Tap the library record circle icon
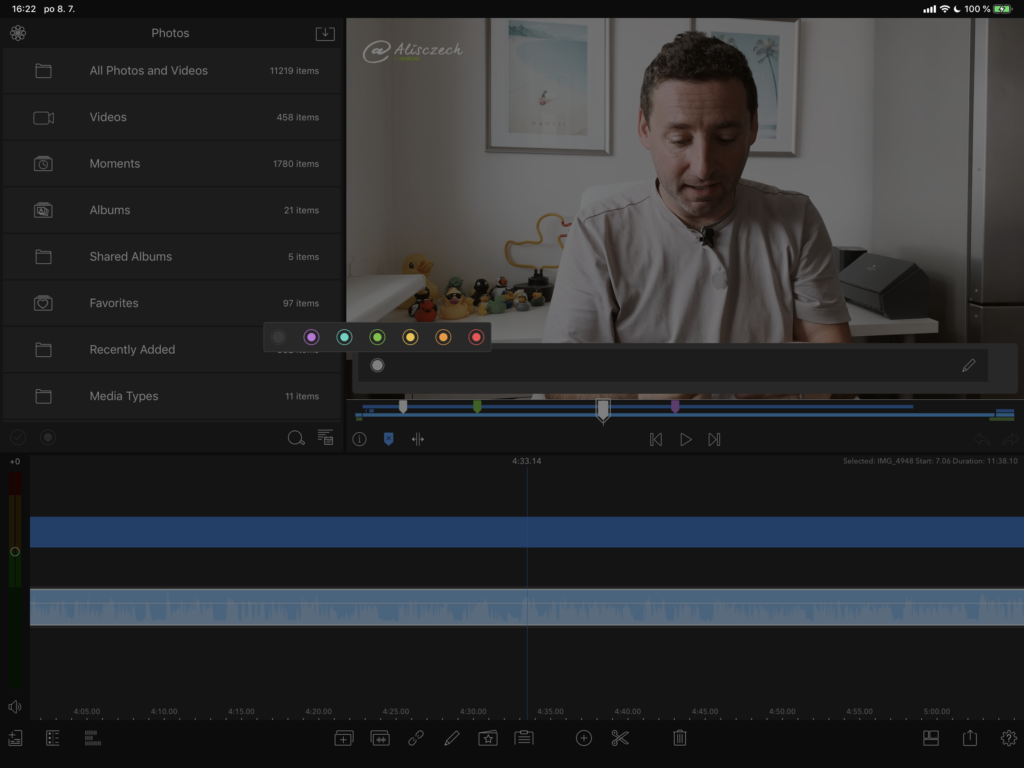Screen dimensions: 1024x768 tap(48, 438)
